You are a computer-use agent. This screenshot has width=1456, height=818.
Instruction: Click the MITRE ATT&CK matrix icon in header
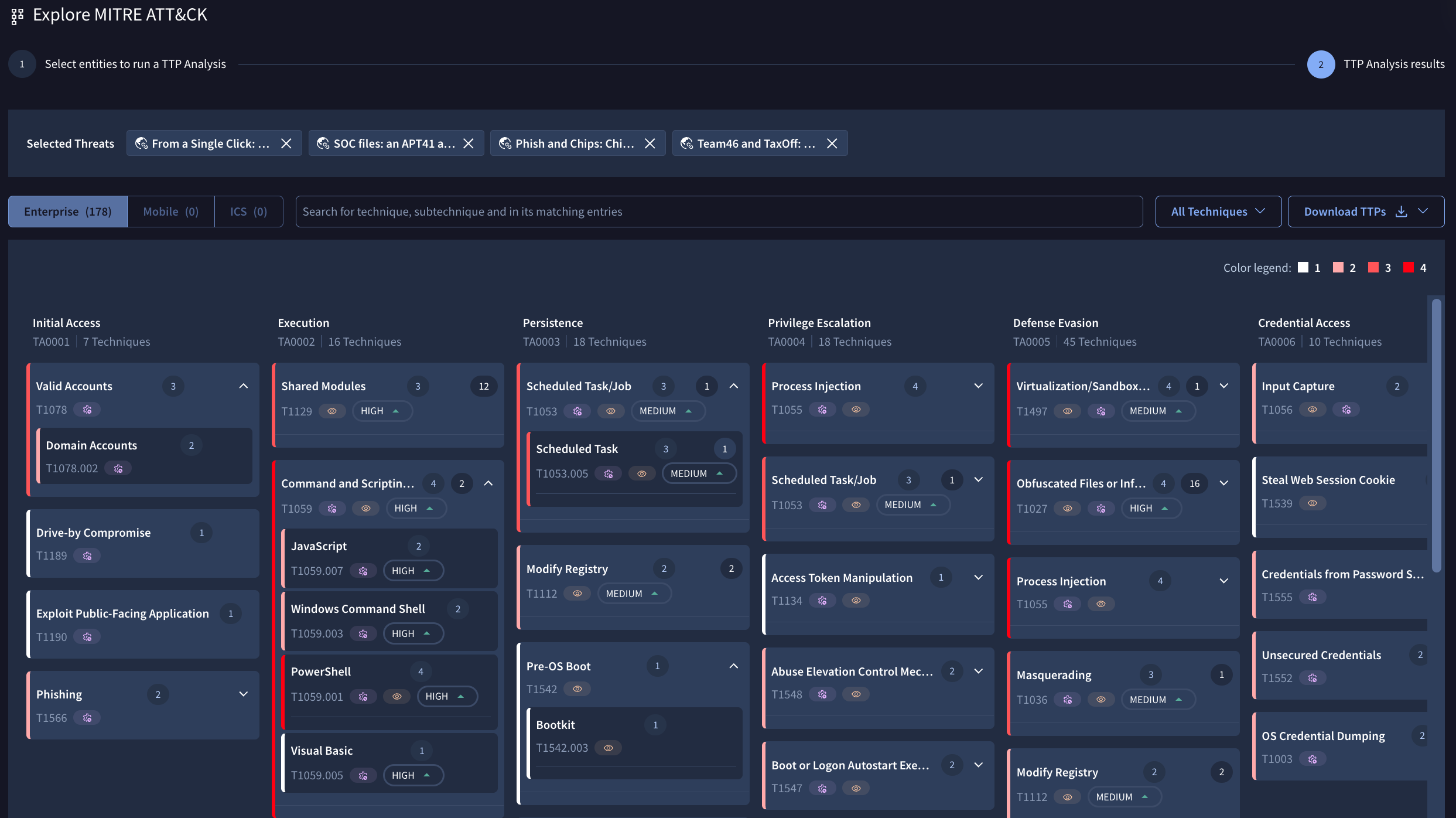17,16
